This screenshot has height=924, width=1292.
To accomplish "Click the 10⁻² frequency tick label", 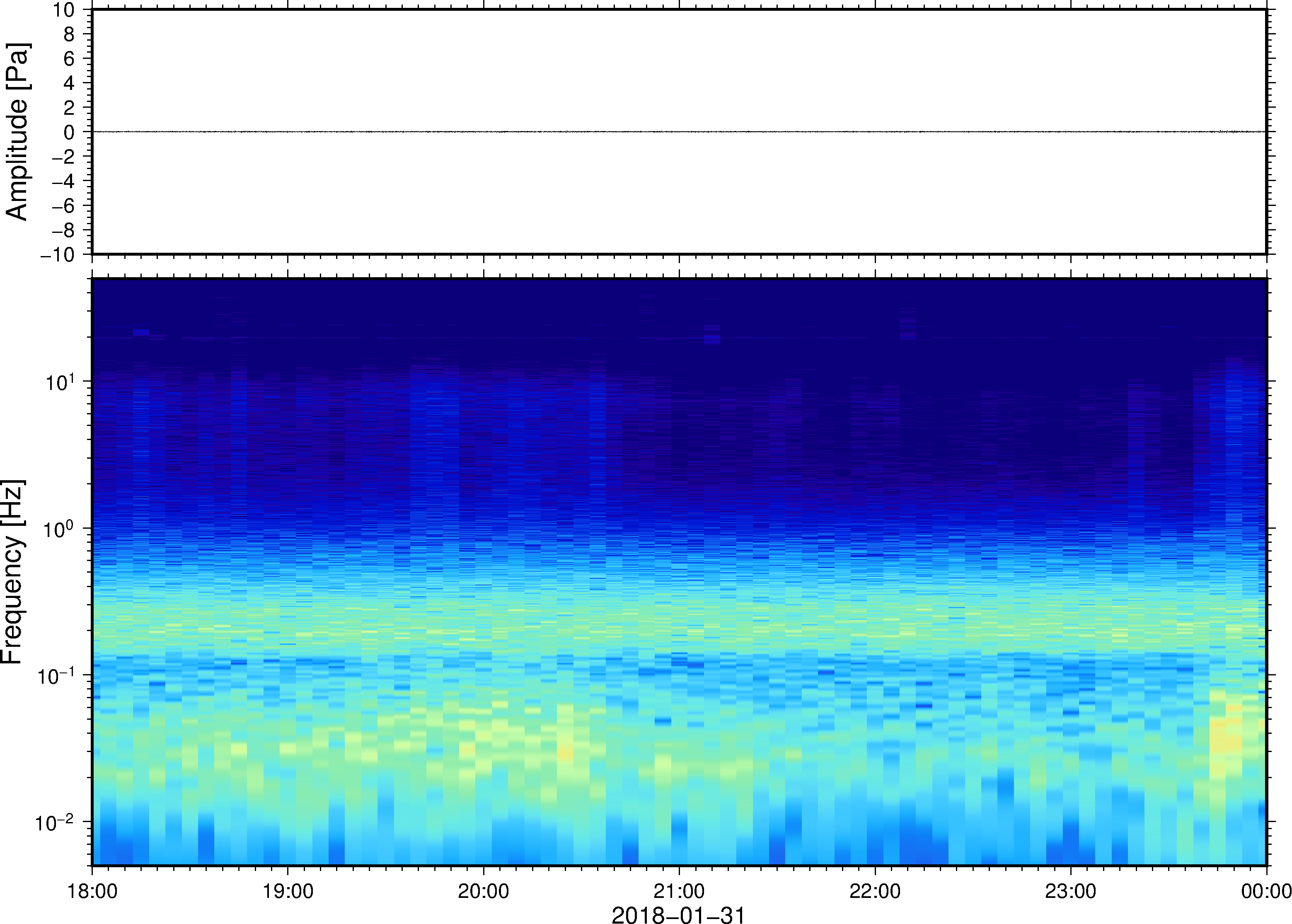I will (55, 822).
